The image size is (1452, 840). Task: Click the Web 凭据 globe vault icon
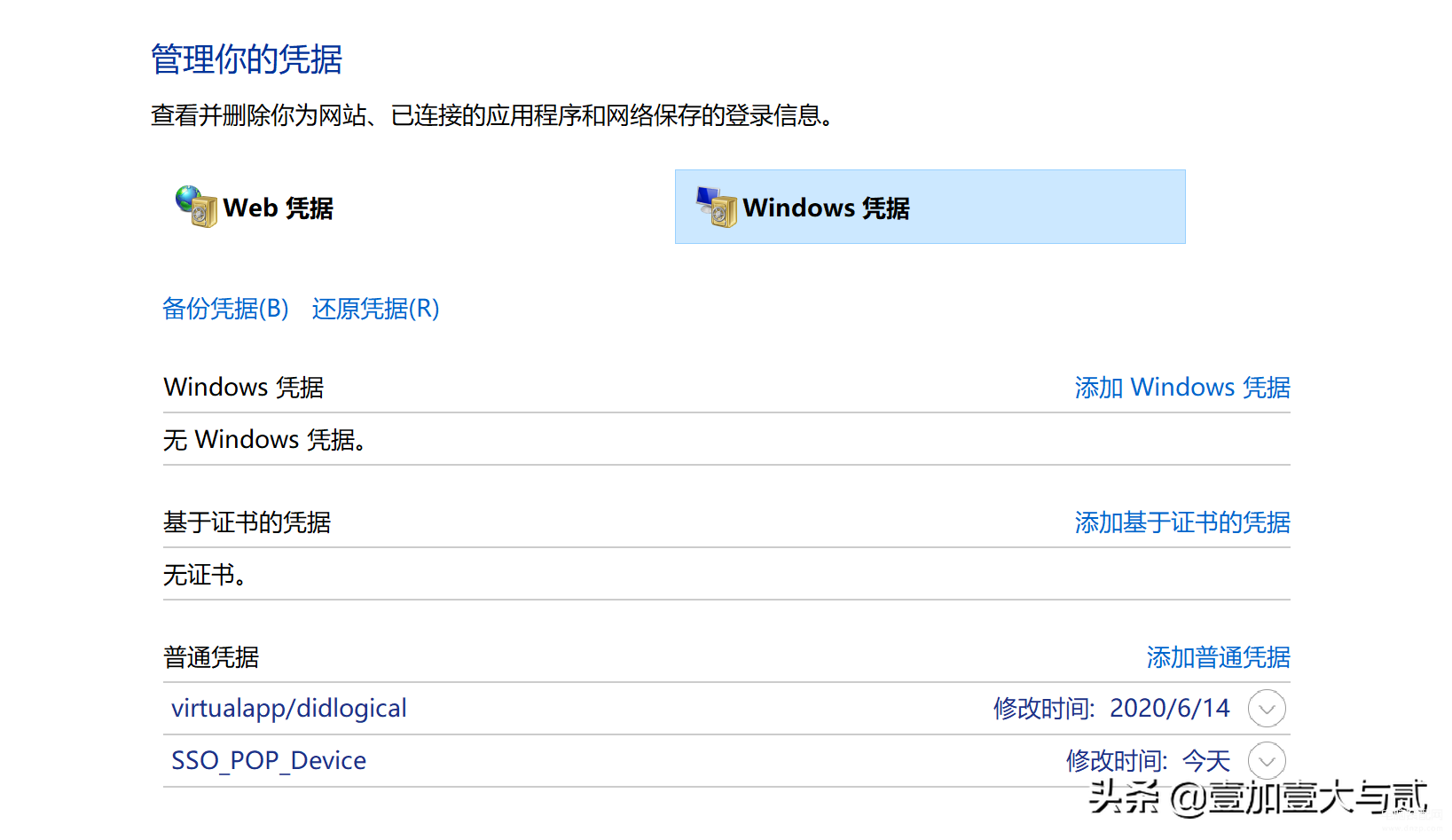pyautogui.click(x=196, y=207)
